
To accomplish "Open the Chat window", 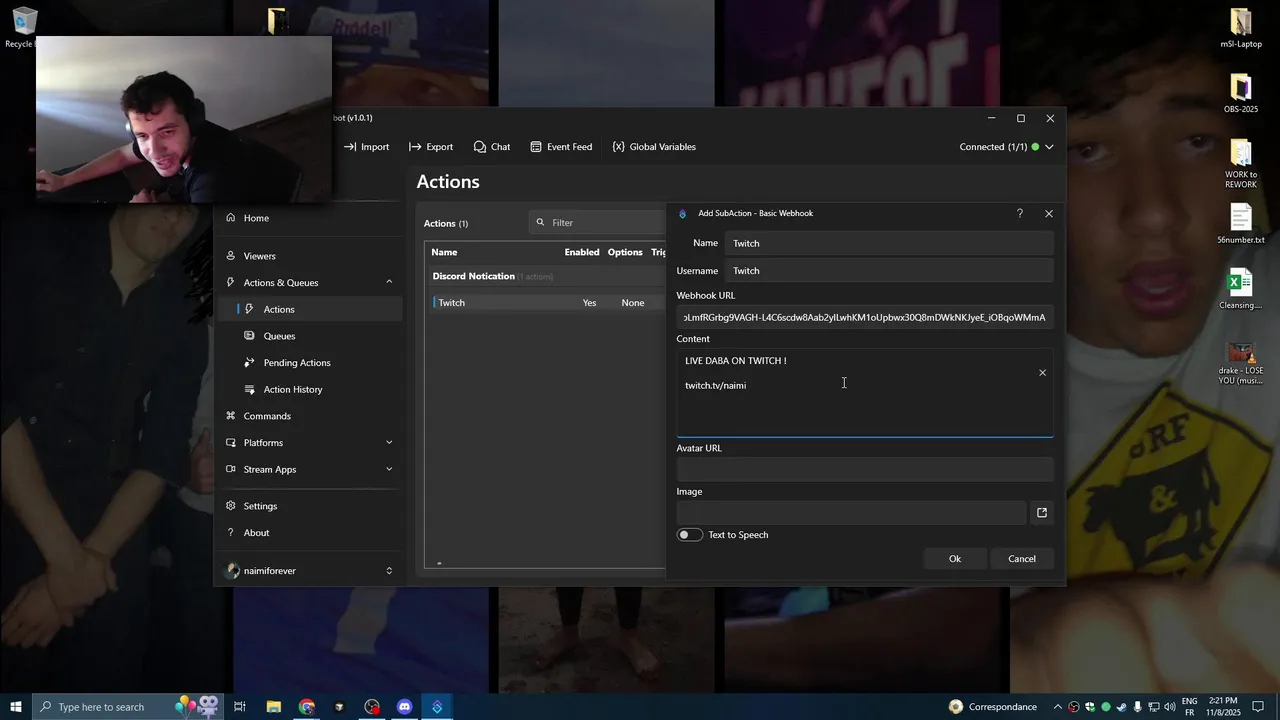I will [x=492, y=147].
